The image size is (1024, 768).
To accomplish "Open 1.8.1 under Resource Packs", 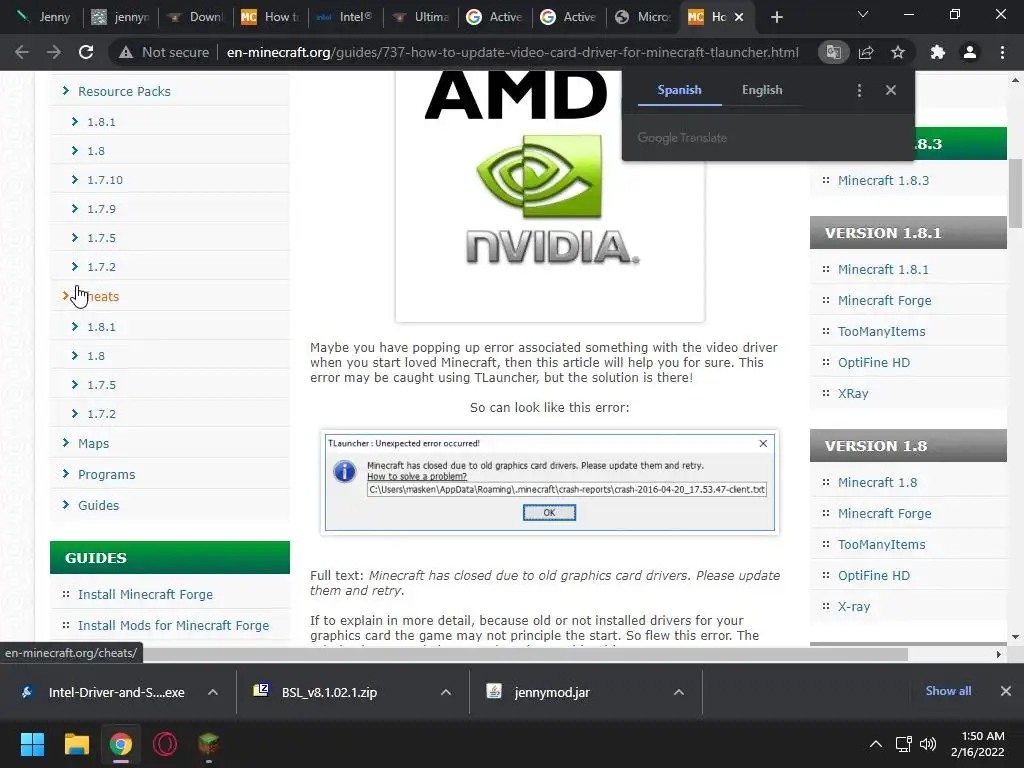I will coord(102,121).
